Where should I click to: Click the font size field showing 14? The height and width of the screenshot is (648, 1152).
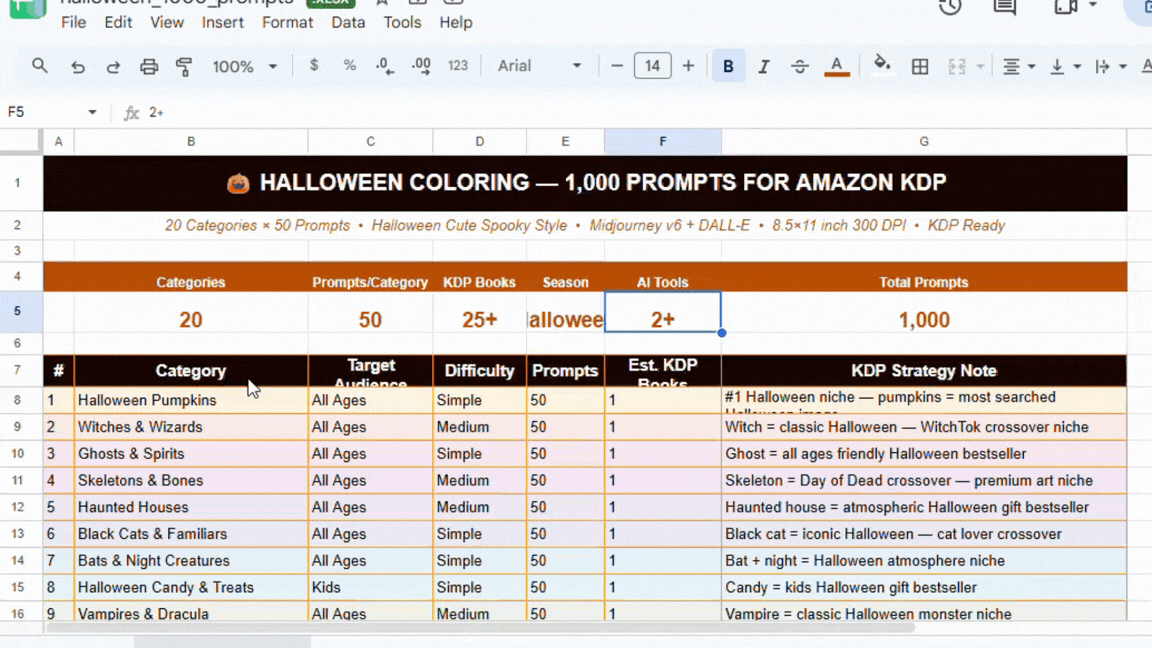tap(652, 66)
